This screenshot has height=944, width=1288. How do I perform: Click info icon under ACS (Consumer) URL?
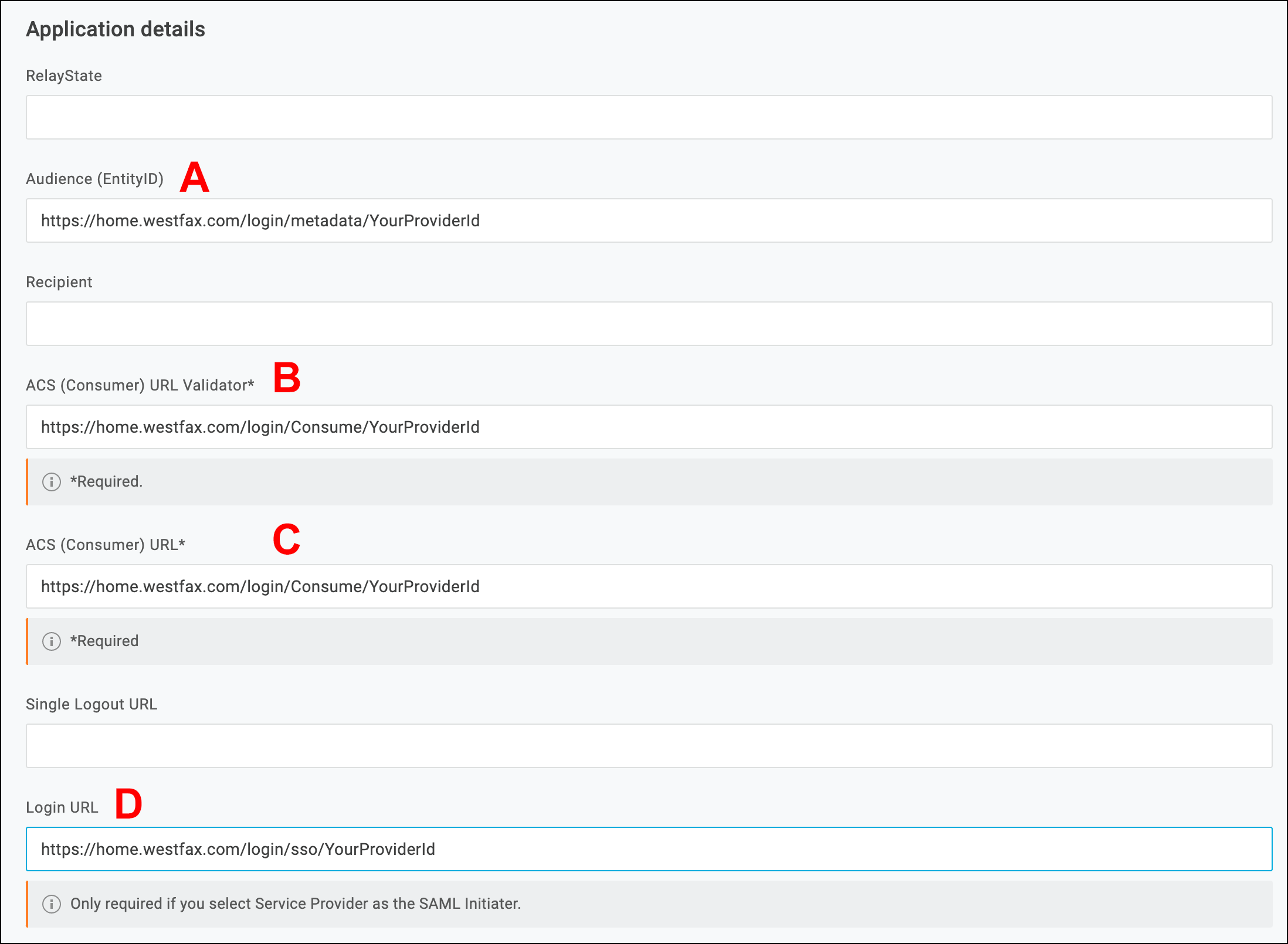tap(52, 641)
